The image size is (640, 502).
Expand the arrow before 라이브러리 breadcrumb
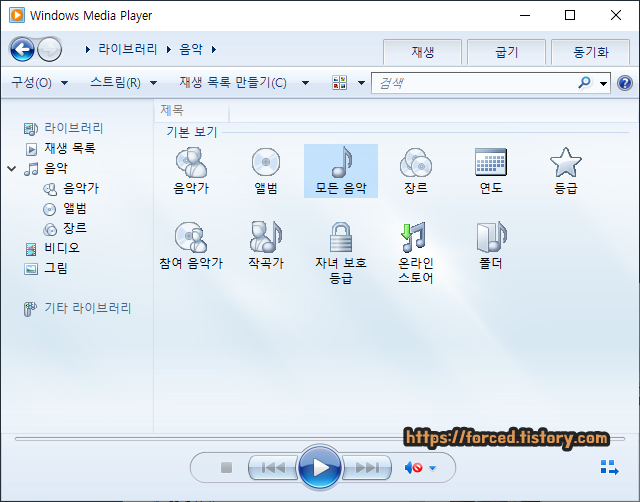coord(87,49)
